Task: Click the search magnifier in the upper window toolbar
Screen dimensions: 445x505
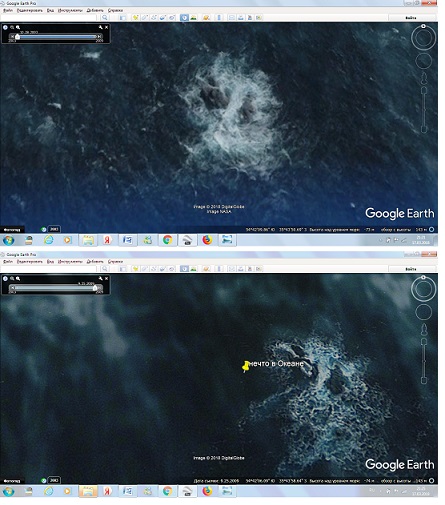Action: click(x=105, y=18)
